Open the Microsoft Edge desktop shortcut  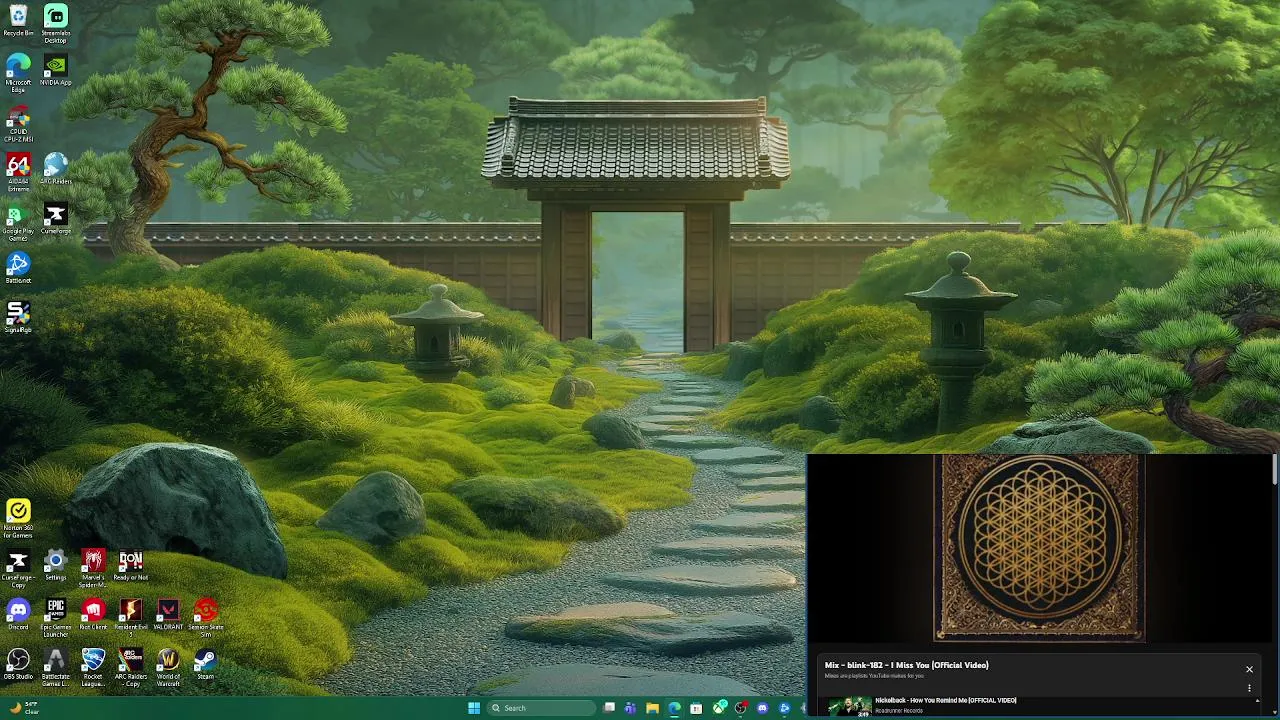(x=18, y=73)
